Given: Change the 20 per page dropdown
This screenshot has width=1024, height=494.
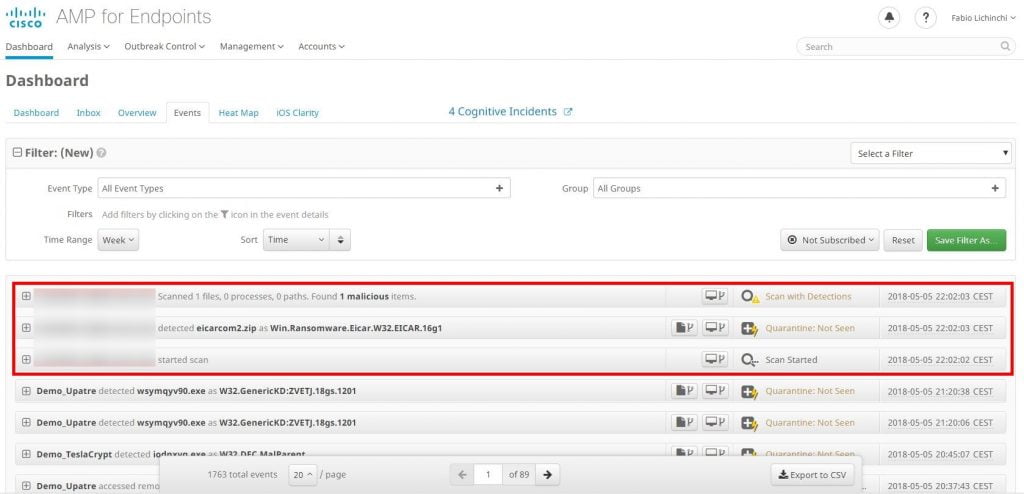Looking at the screenshot, I should point(302,475).
